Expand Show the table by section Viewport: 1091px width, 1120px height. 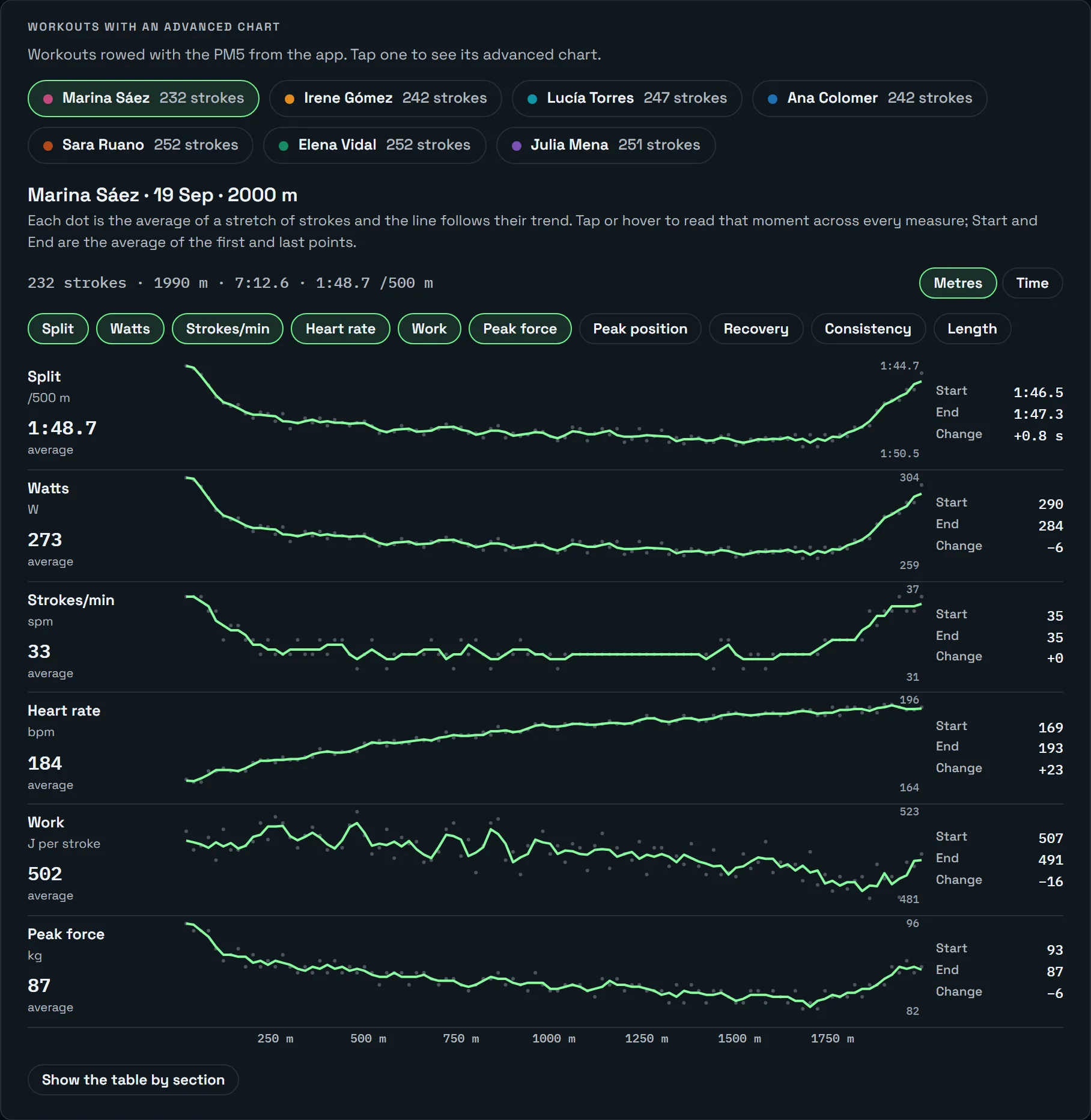click(133, 1080)
